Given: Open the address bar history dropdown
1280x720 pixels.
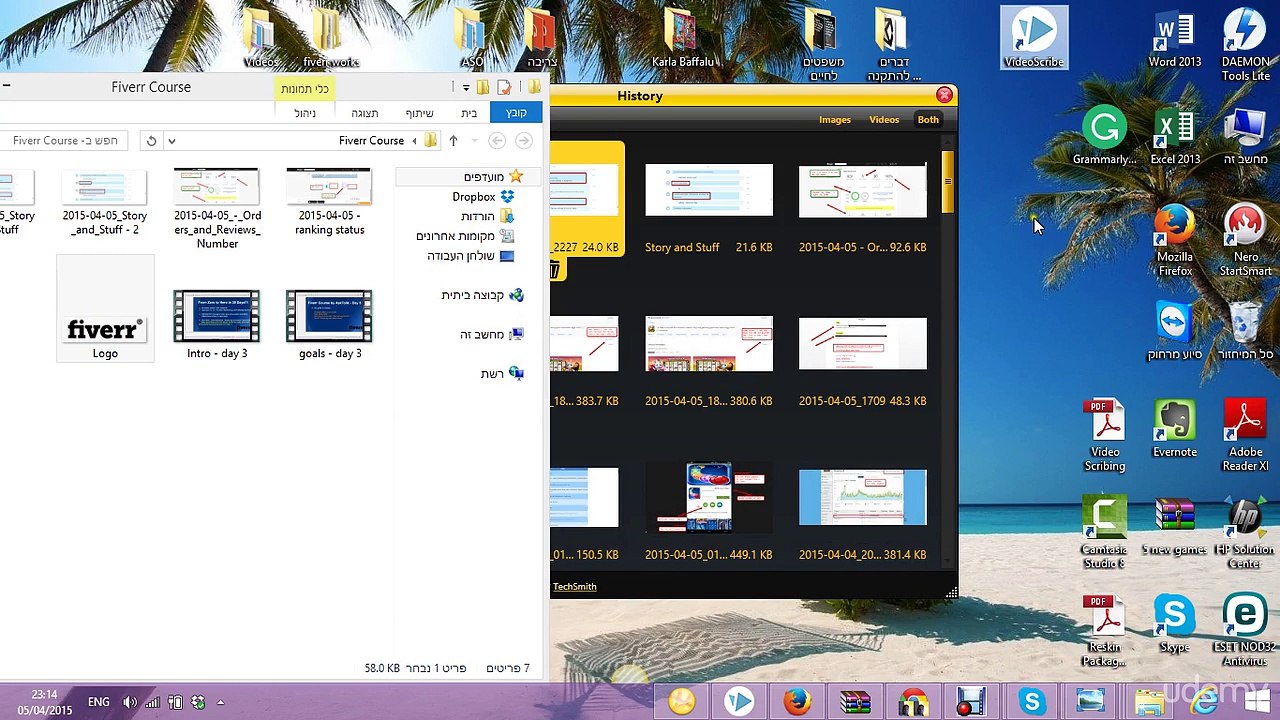Looking at the screenshot, I should pos(171,141).
